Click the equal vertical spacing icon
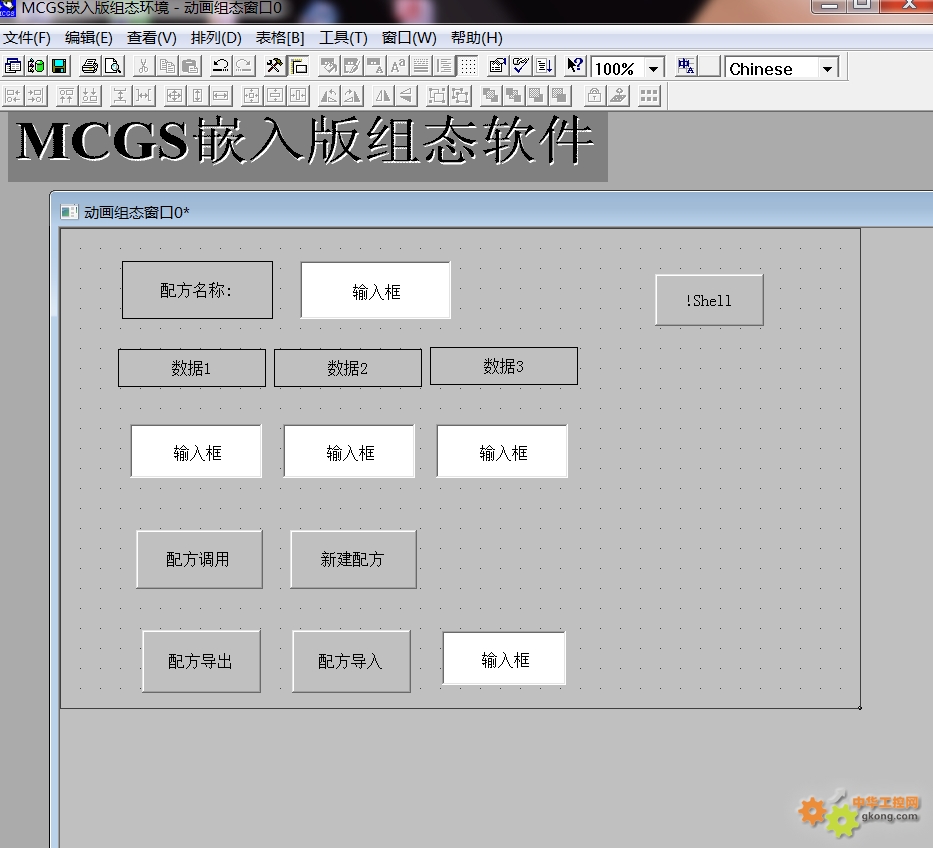Viewport: 933px width, 848px height. click(120, 95)
